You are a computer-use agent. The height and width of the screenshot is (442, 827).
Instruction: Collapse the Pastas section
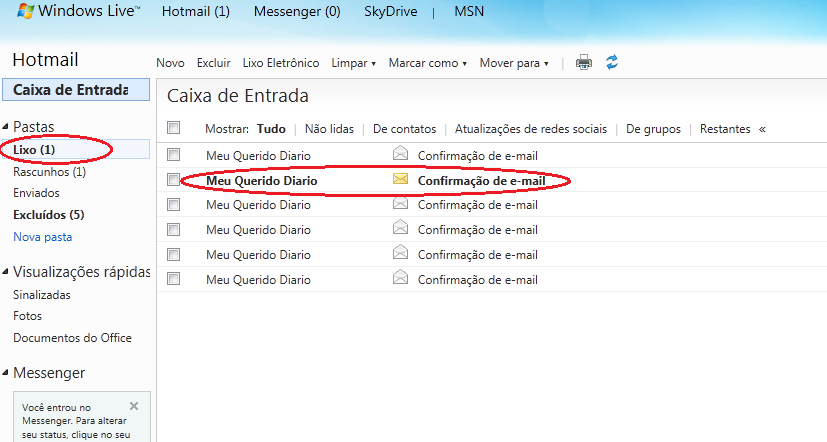(5, 127)
